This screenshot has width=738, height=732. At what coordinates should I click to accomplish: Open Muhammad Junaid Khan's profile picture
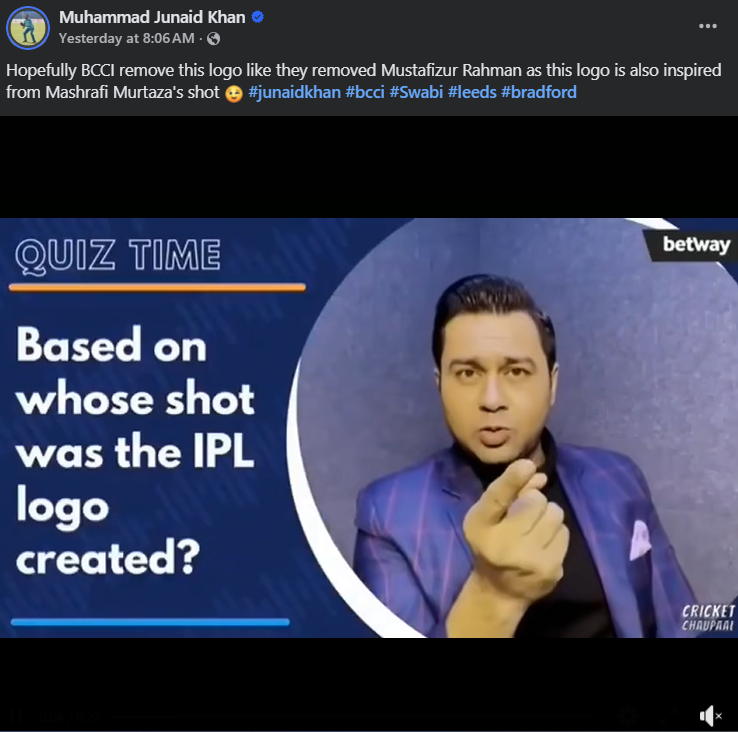click(x=28, y=28)
